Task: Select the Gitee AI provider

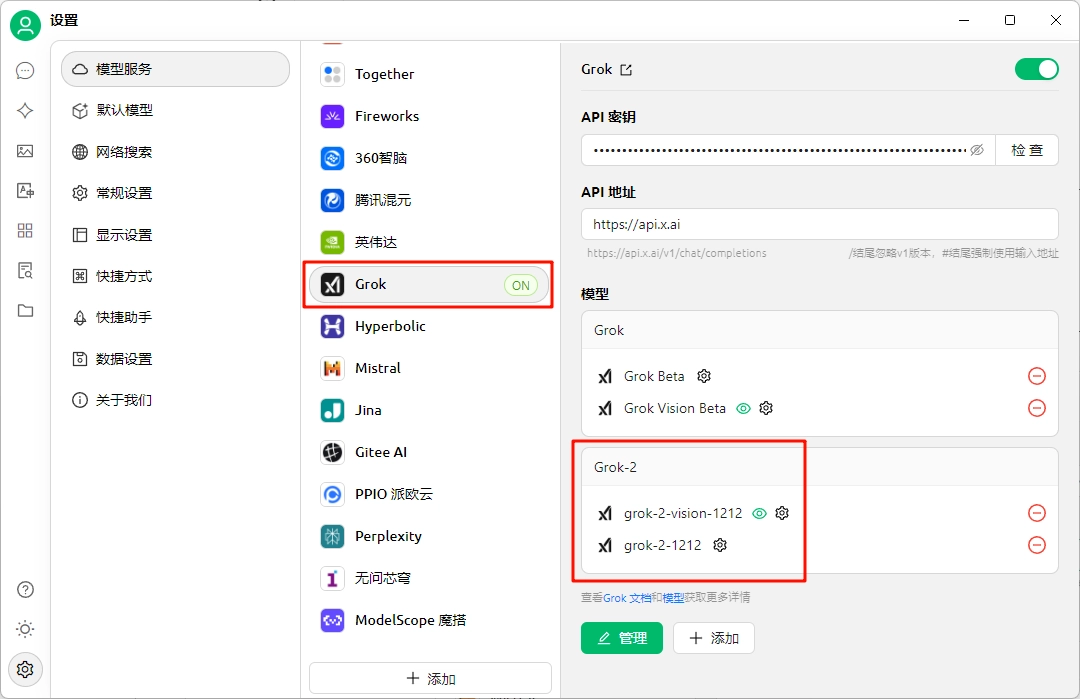Action: point(430,452)
